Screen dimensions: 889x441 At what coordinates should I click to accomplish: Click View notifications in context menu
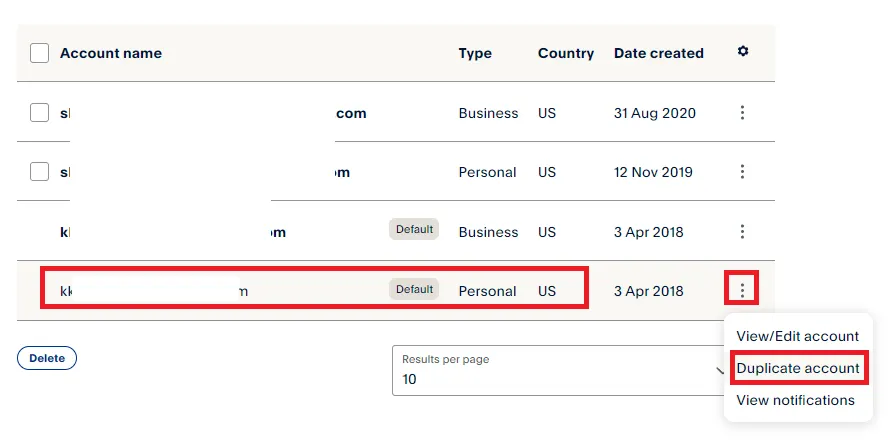click(795, 400)
